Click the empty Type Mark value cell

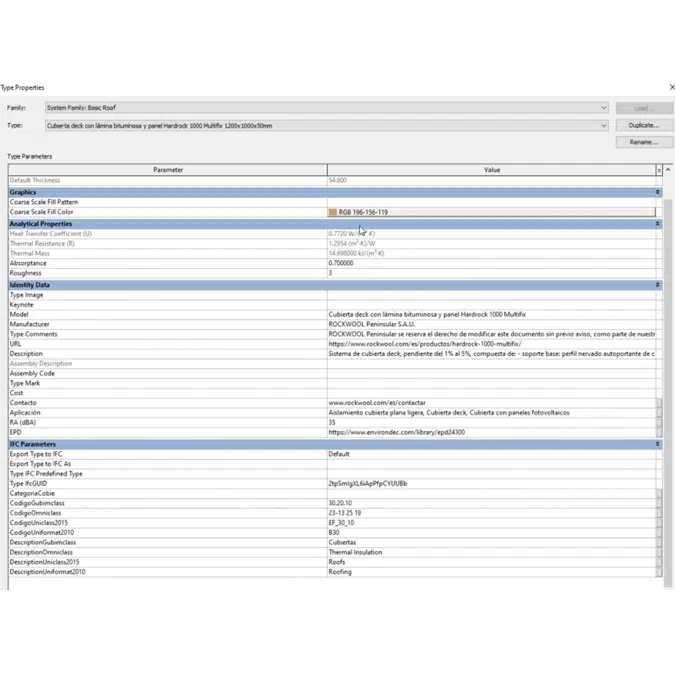491,384
